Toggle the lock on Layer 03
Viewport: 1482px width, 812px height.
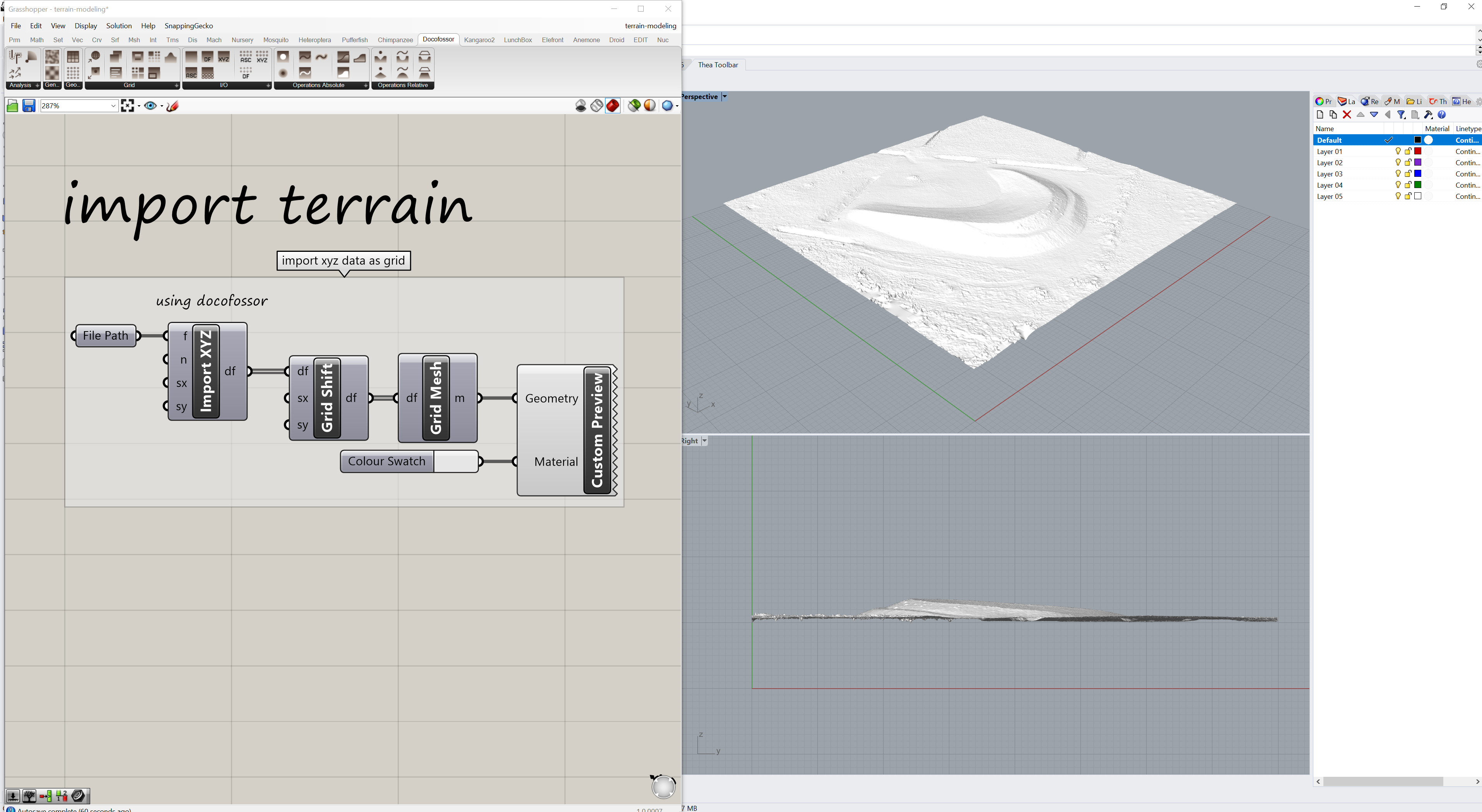(x=1408, y=174)
